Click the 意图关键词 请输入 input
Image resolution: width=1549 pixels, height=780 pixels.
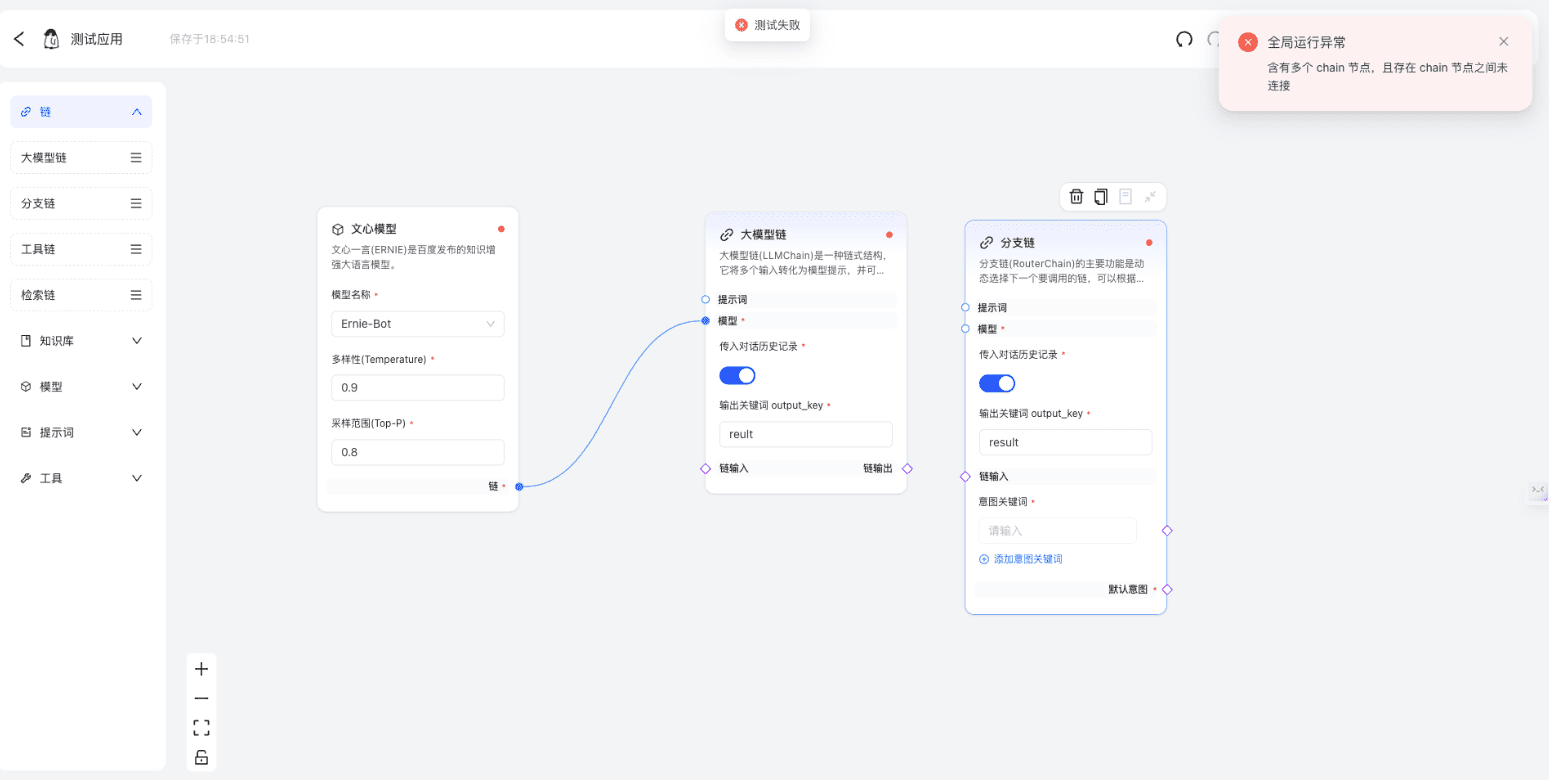coord(1058,531)
